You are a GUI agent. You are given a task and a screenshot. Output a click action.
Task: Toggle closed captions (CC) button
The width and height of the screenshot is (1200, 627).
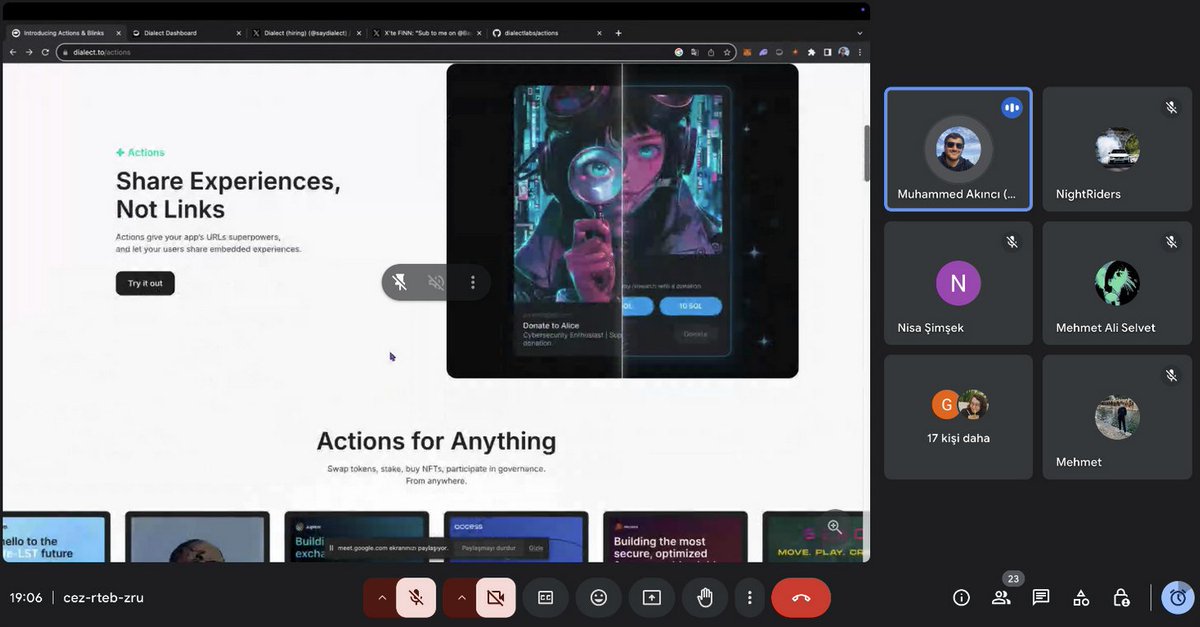click(x=545, y=597)
